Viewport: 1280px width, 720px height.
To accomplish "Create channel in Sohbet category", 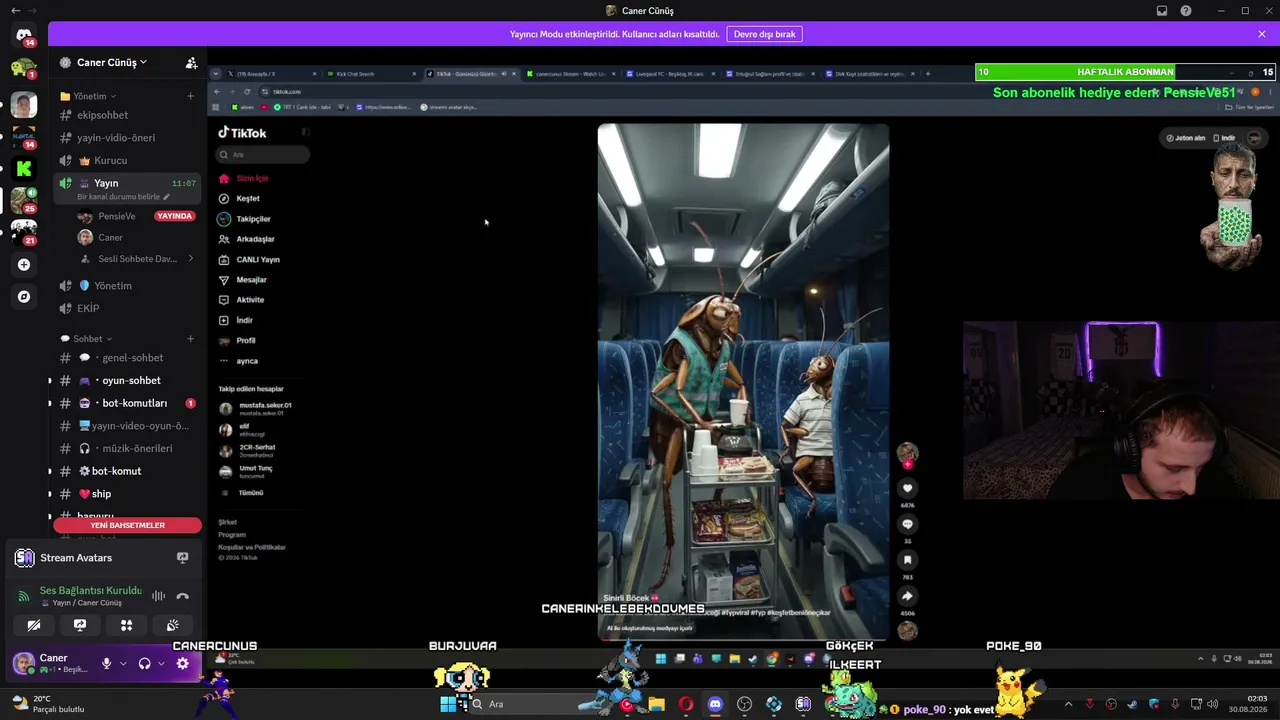I will 190,339.
